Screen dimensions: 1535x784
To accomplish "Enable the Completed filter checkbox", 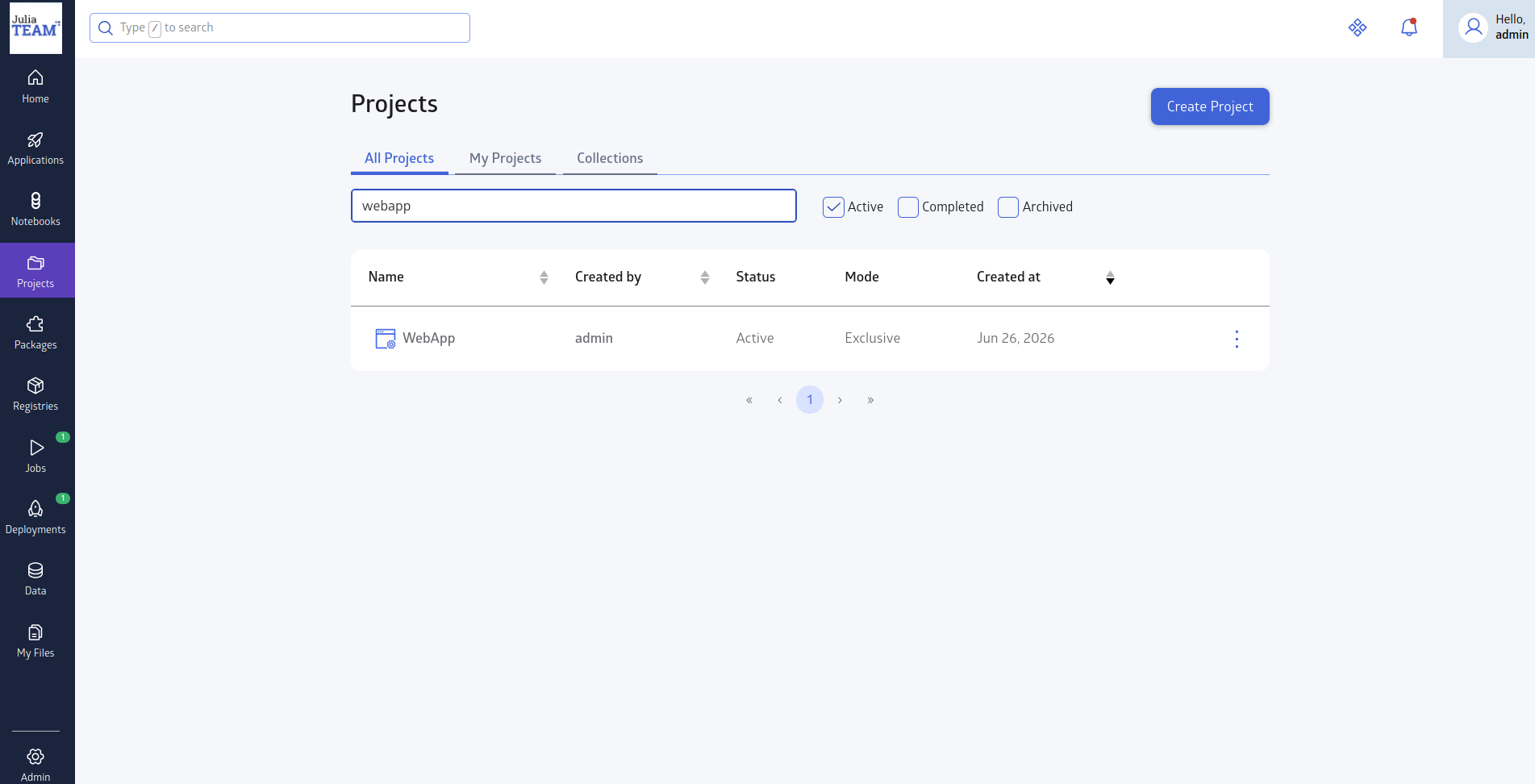I will coord(908,207).
